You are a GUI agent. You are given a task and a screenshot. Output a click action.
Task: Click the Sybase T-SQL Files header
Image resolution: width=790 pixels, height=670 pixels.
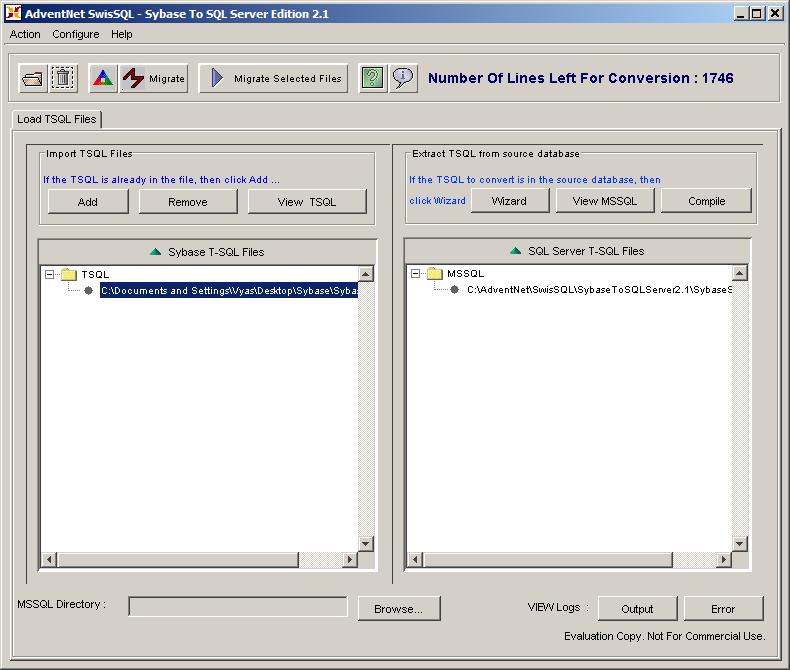[208, 252]
